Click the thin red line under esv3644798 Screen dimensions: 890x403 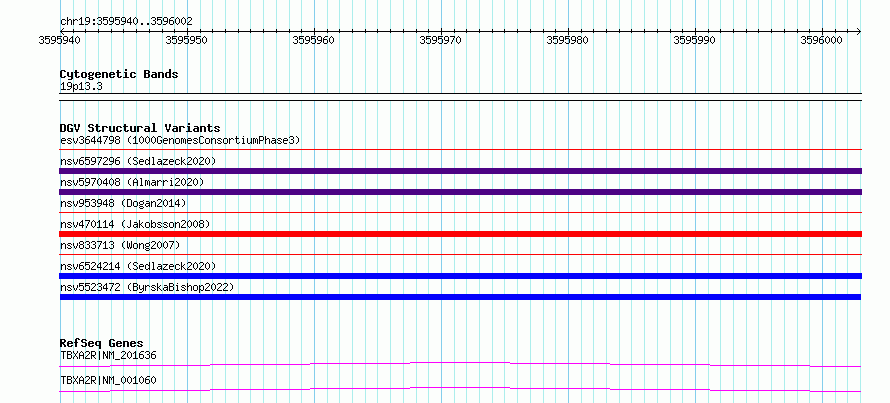[x=460, y=150]
